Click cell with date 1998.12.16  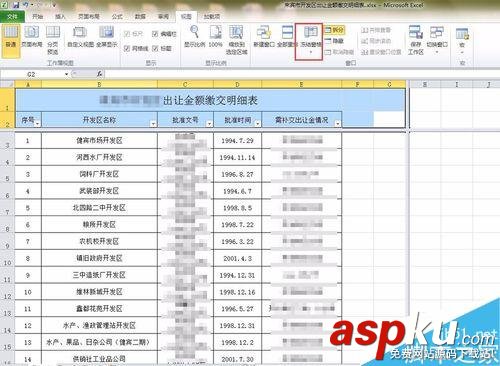[x=237, y=292]
